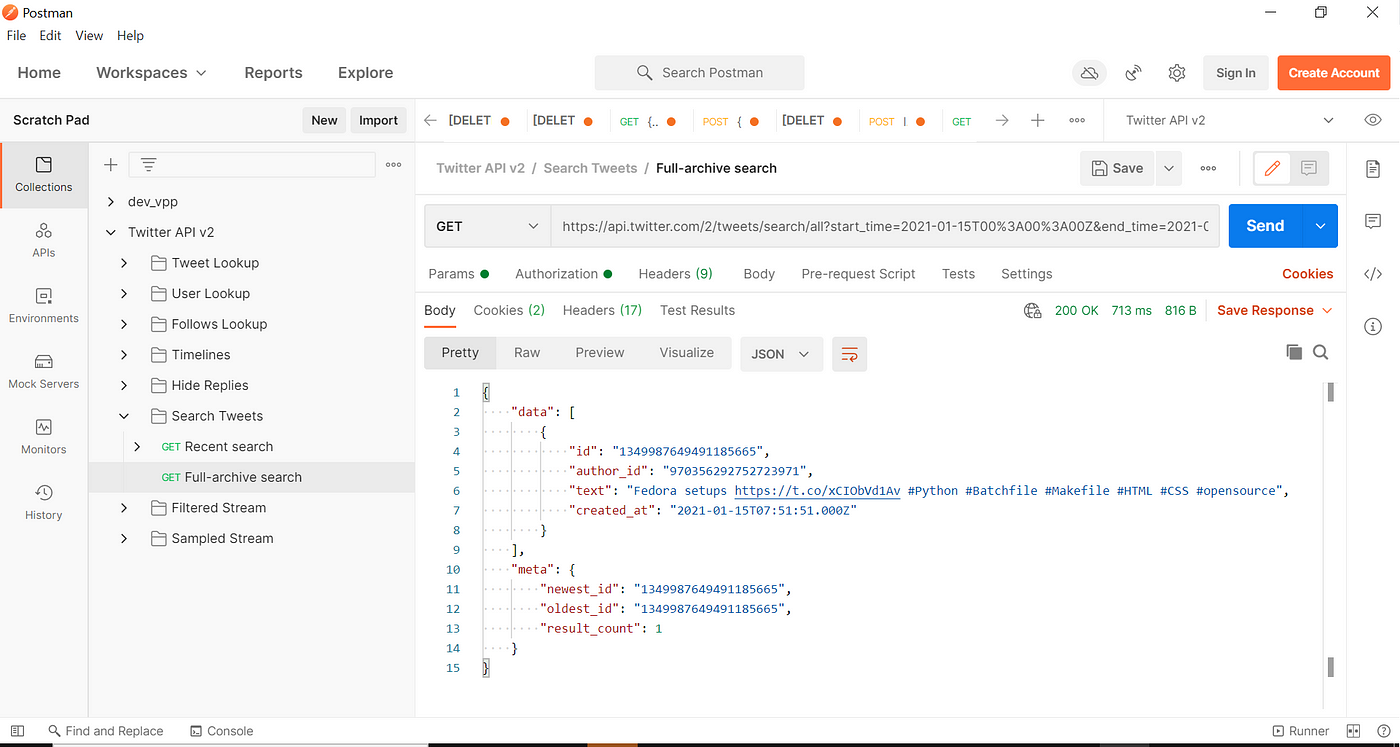Click the cloud sync status icon
Screen dimensions: 1400x747
[x=1090, y=73]
